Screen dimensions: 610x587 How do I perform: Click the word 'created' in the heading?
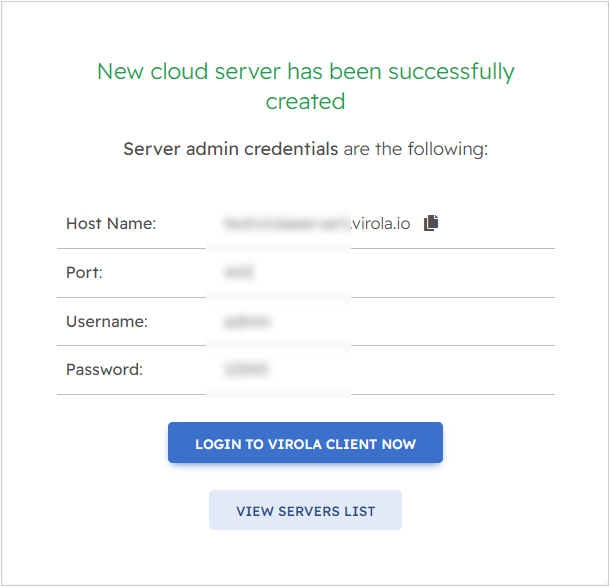(305, 101)
